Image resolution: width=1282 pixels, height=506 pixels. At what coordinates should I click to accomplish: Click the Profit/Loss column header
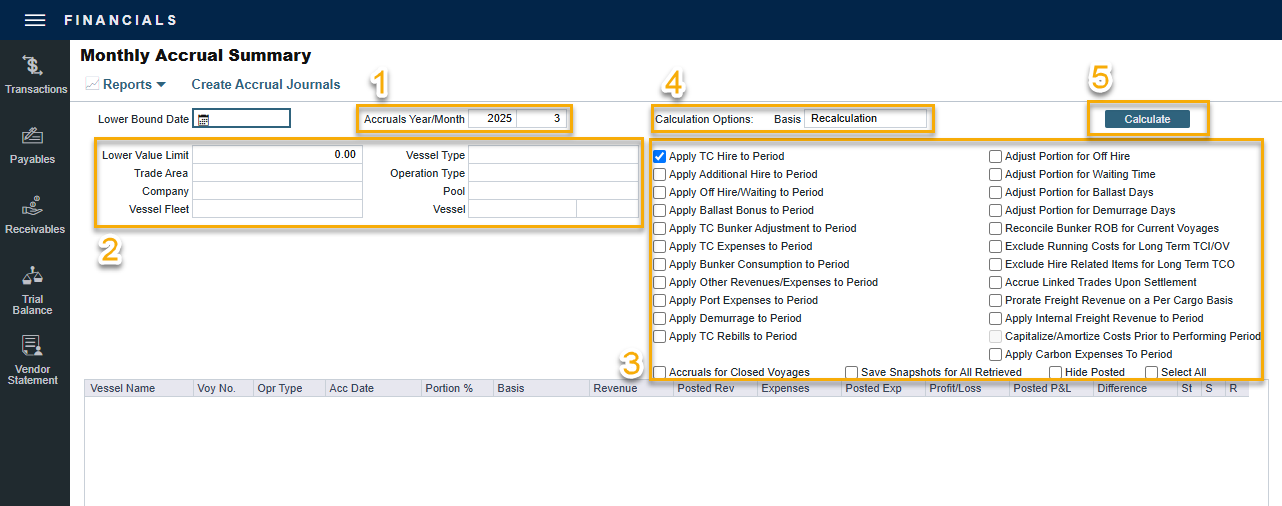956,388
